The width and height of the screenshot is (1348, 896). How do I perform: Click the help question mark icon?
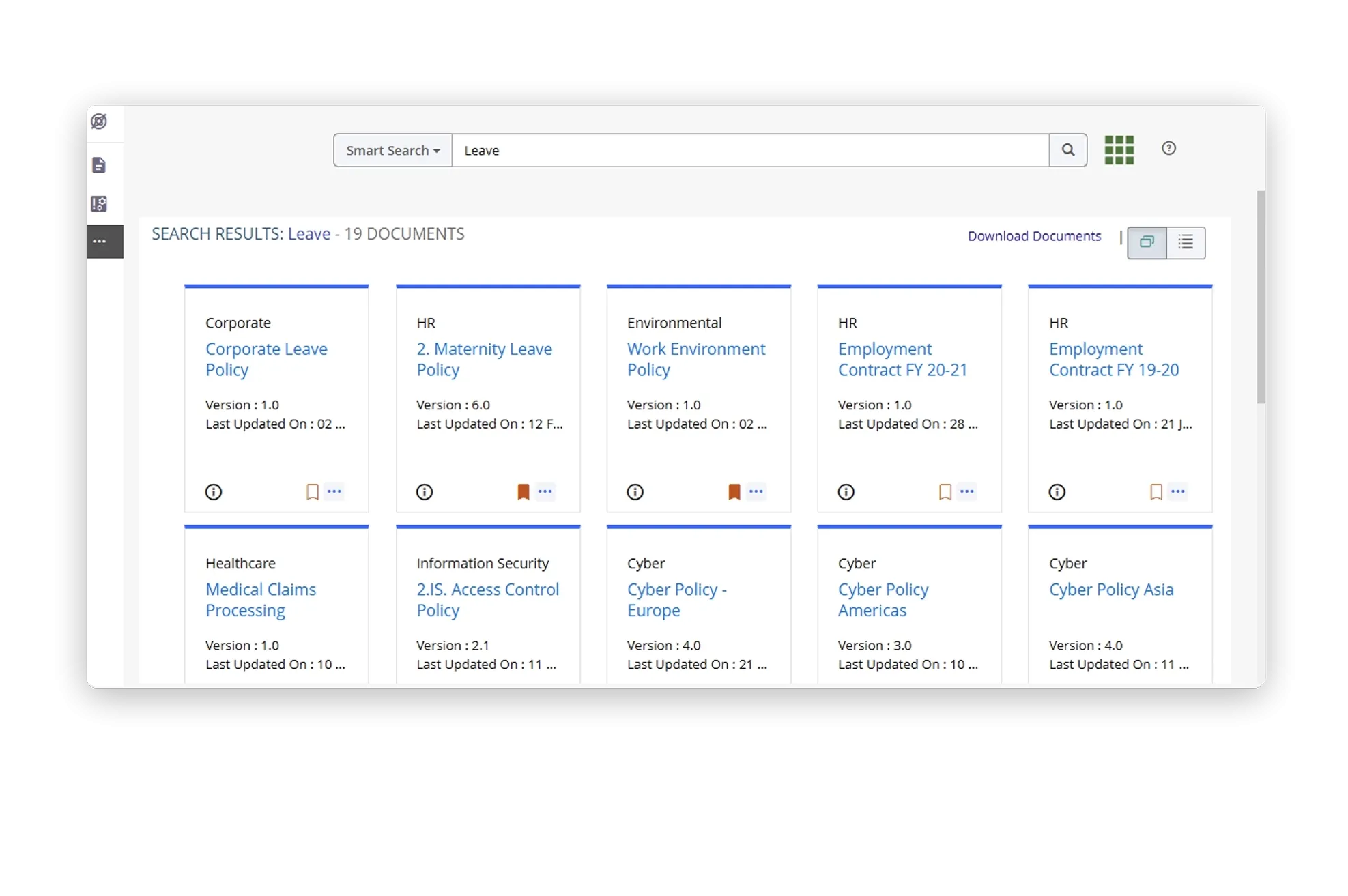coord(1168,148)
